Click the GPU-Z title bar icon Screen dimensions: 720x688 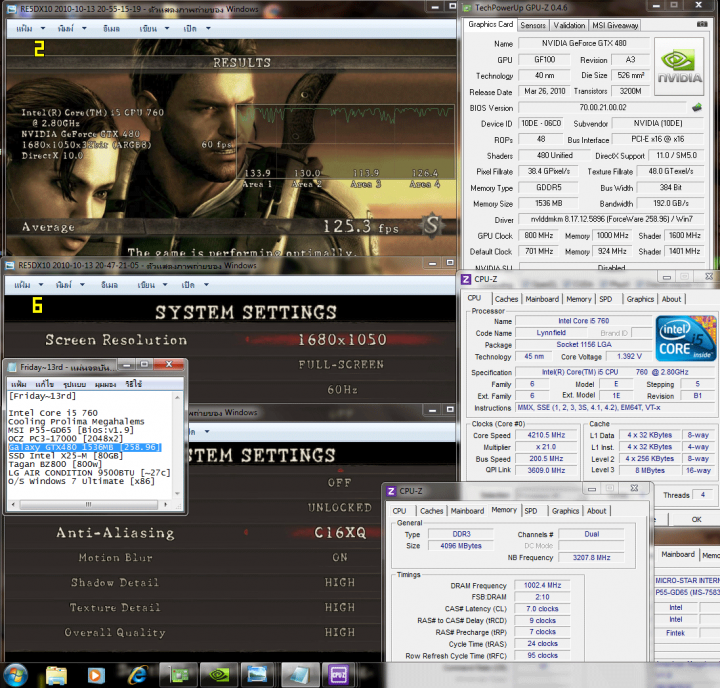(467, 8)
